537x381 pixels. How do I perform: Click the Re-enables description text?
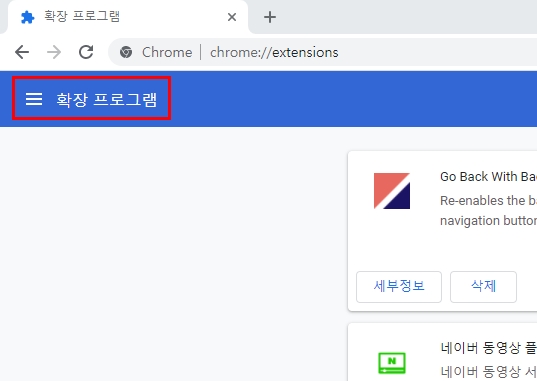coord(488,210)
